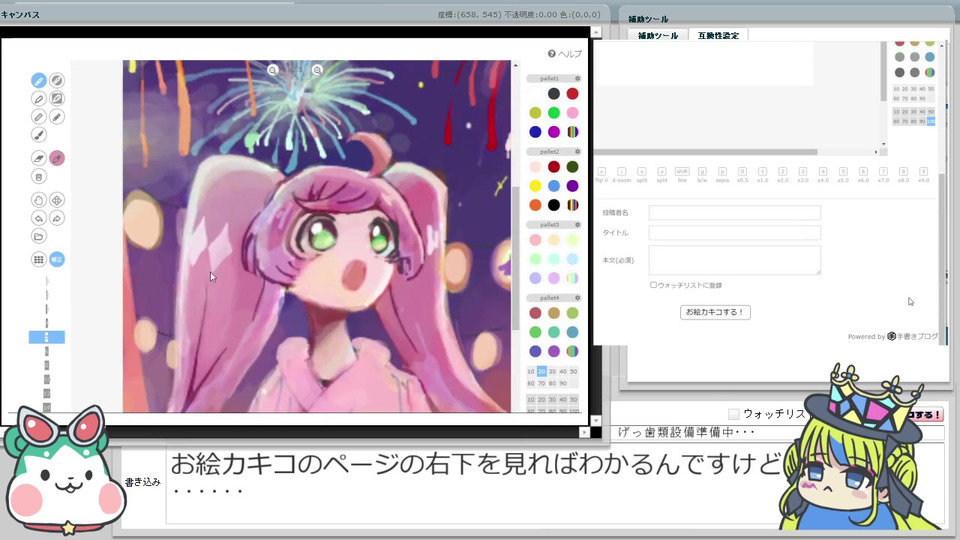
Task: Open pallet1 gear settings
Action: (x=577, y=78)
